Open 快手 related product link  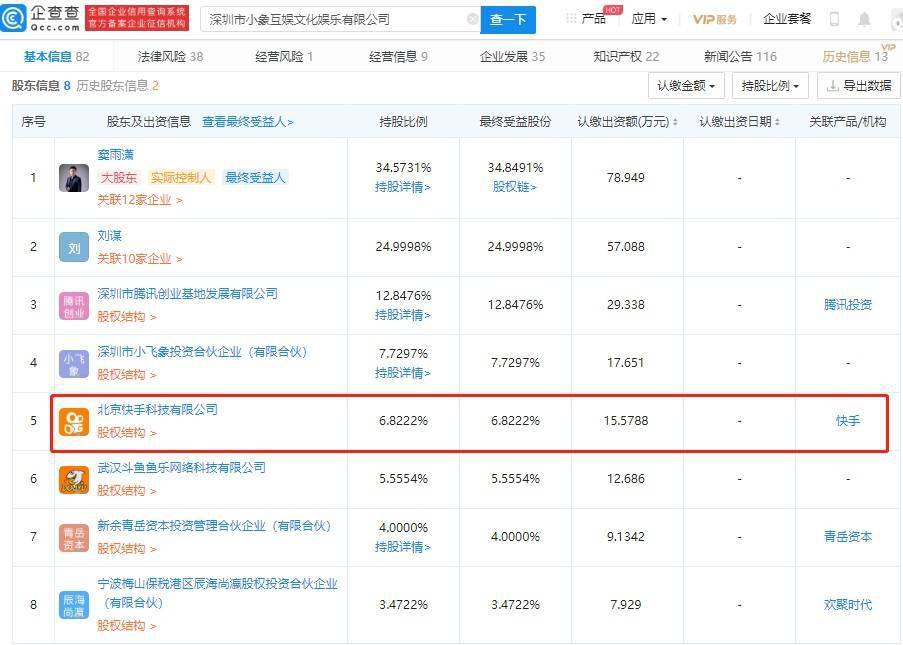[848, 421]
